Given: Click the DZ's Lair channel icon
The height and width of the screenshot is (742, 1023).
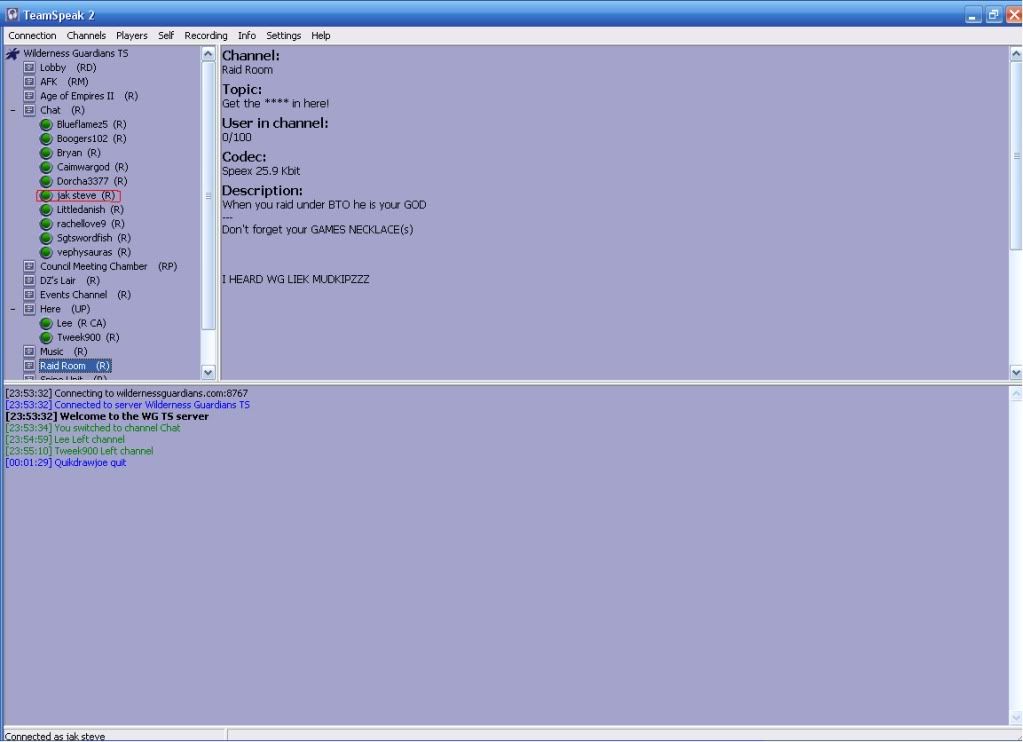Looking at the screenshot, I should [x=29, y=281].
